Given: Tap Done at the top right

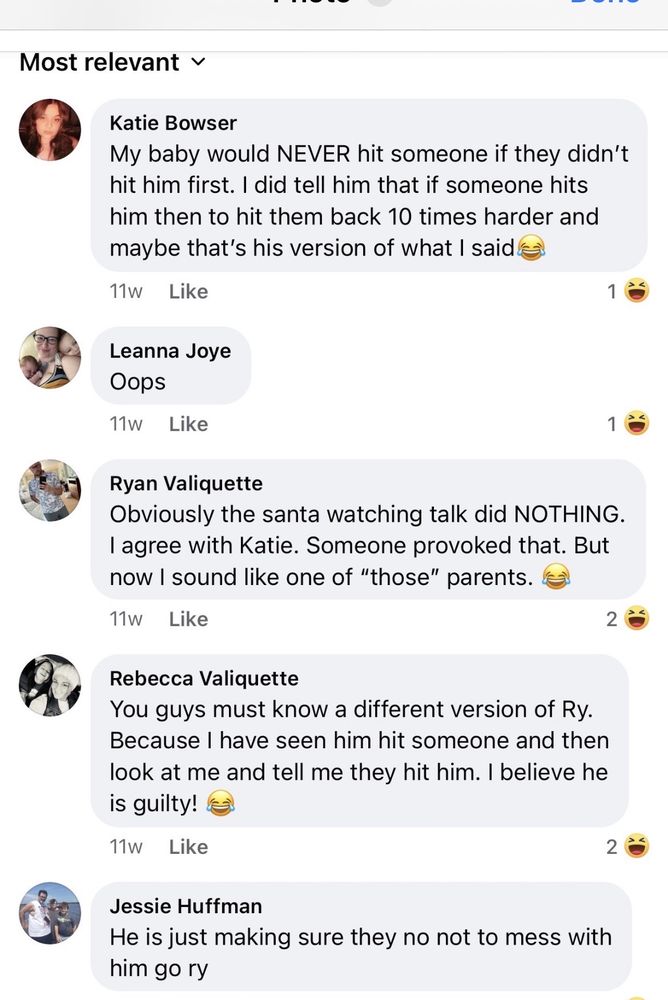Looking at the screenshot, I should click(605, 3).
